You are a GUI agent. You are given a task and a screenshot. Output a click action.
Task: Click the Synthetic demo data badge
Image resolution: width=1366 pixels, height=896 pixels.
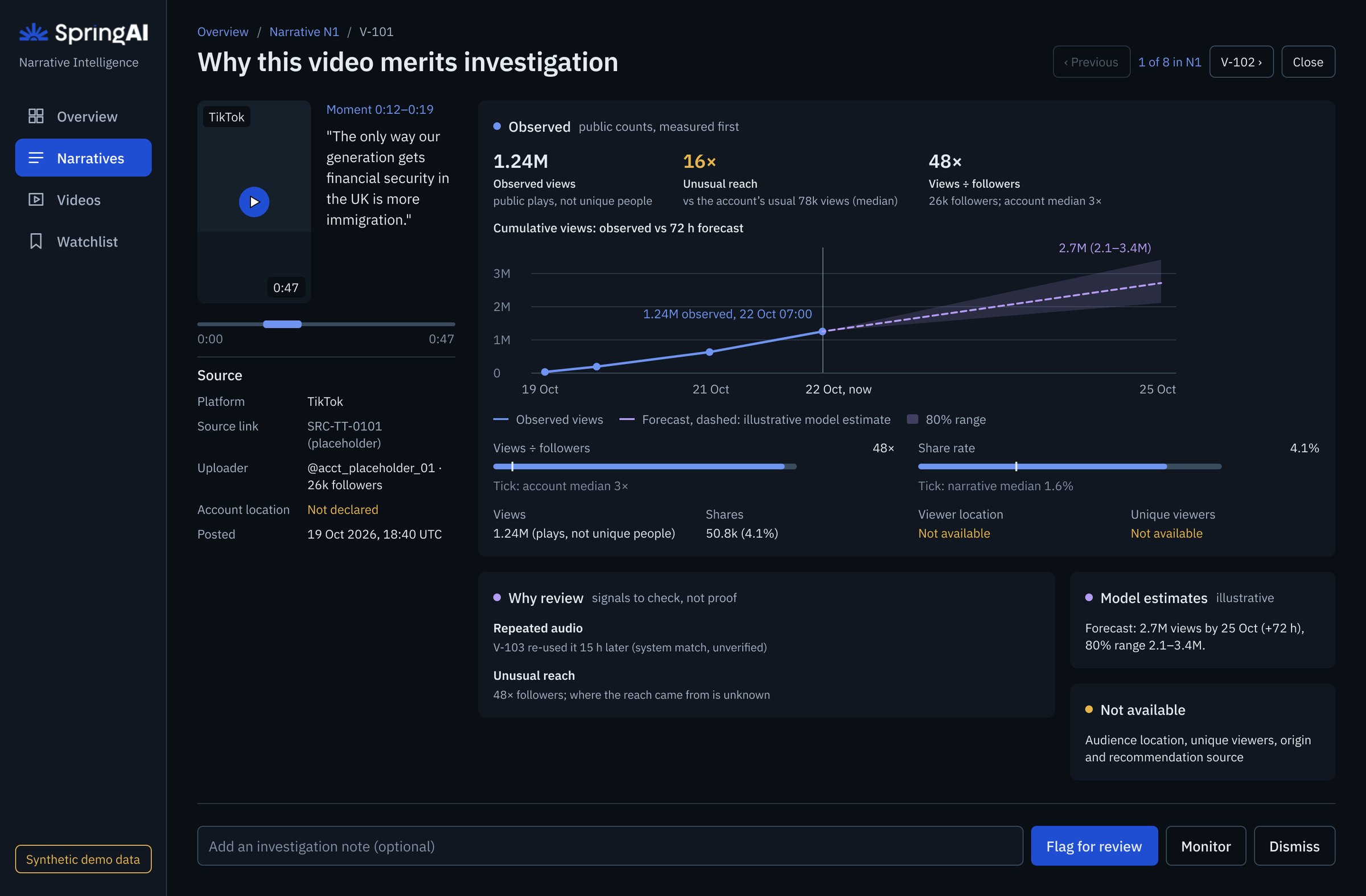click(83, 858)
